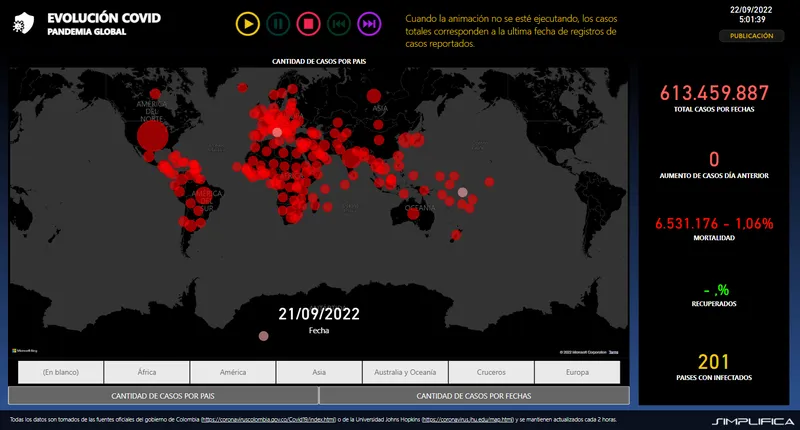Start the animation with the yellow play button
800x430 pixels.
(x=247, y=24)
